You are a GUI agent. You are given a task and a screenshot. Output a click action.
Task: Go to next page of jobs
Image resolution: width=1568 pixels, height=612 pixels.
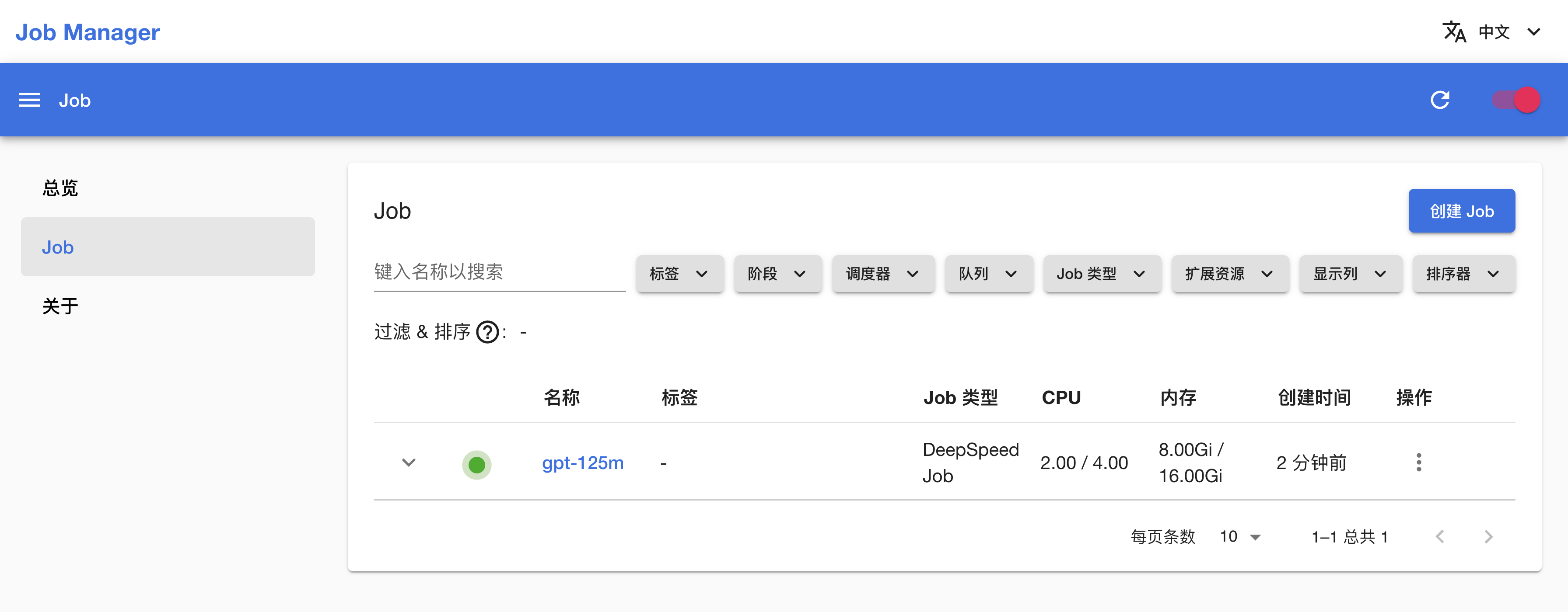1488,536
